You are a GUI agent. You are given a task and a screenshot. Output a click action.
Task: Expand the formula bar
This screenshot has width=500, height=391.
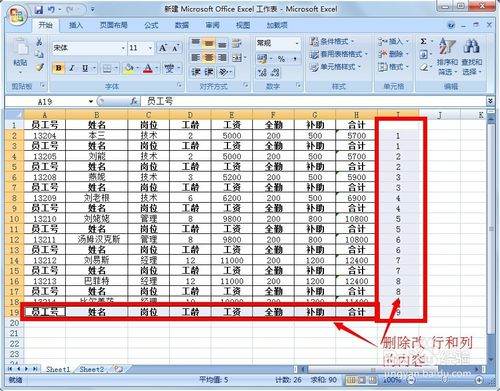point(490,101)
